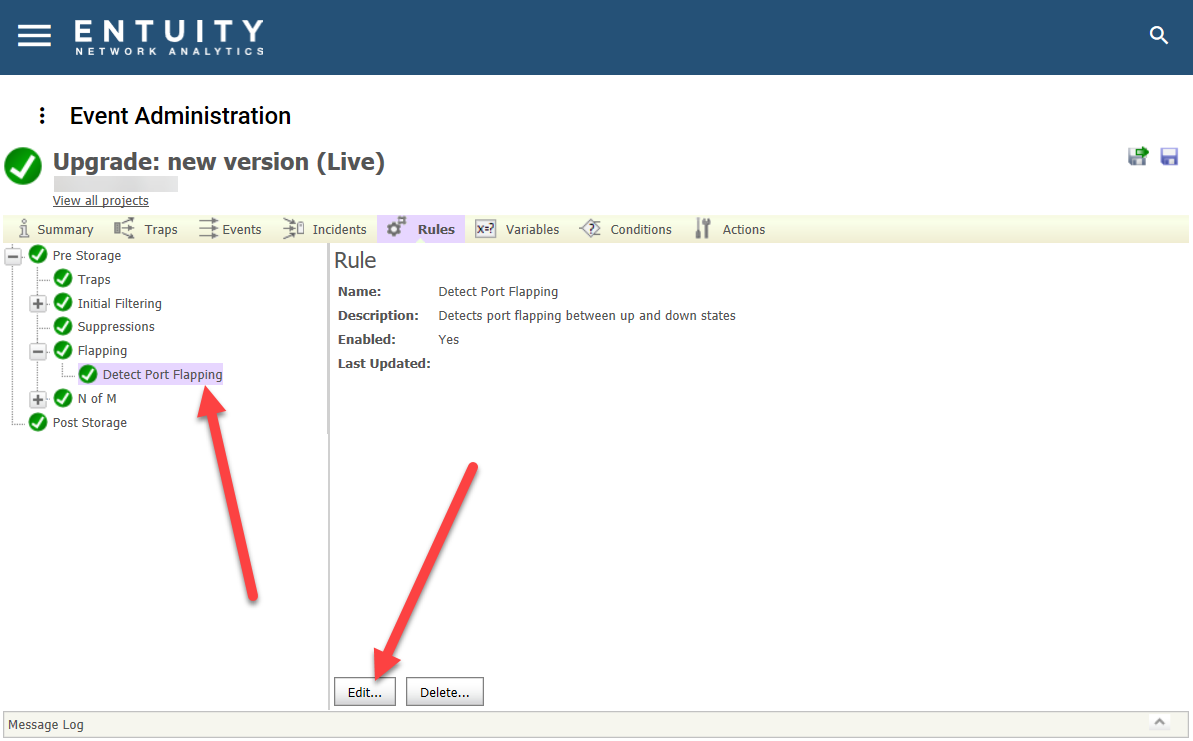Click the rule name value Detect Port Flapping
Viewport: 1193px width, 741px height.
(x=498, y=291)
